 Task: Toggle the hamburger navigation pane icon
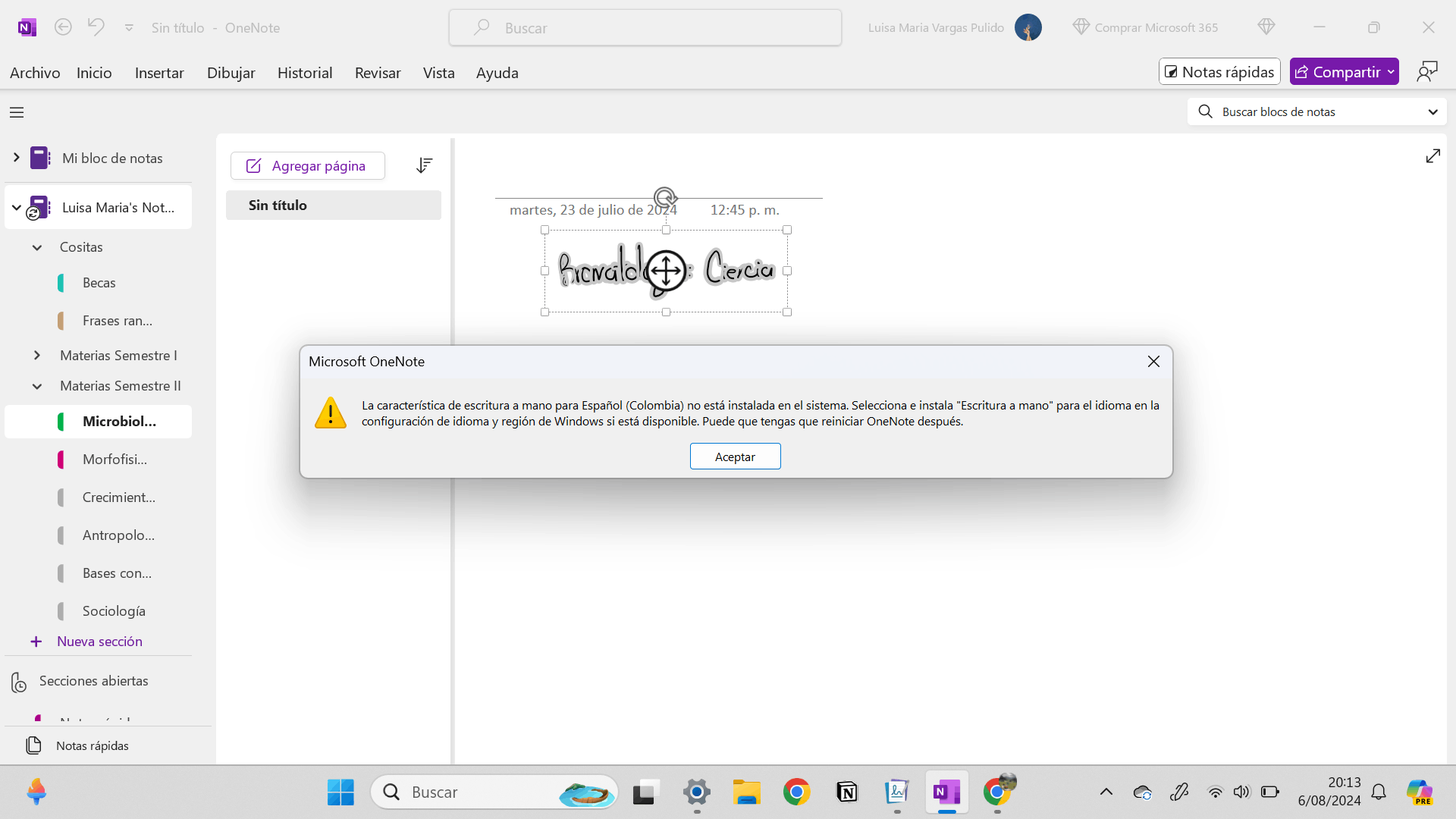[x=17, y=112]
